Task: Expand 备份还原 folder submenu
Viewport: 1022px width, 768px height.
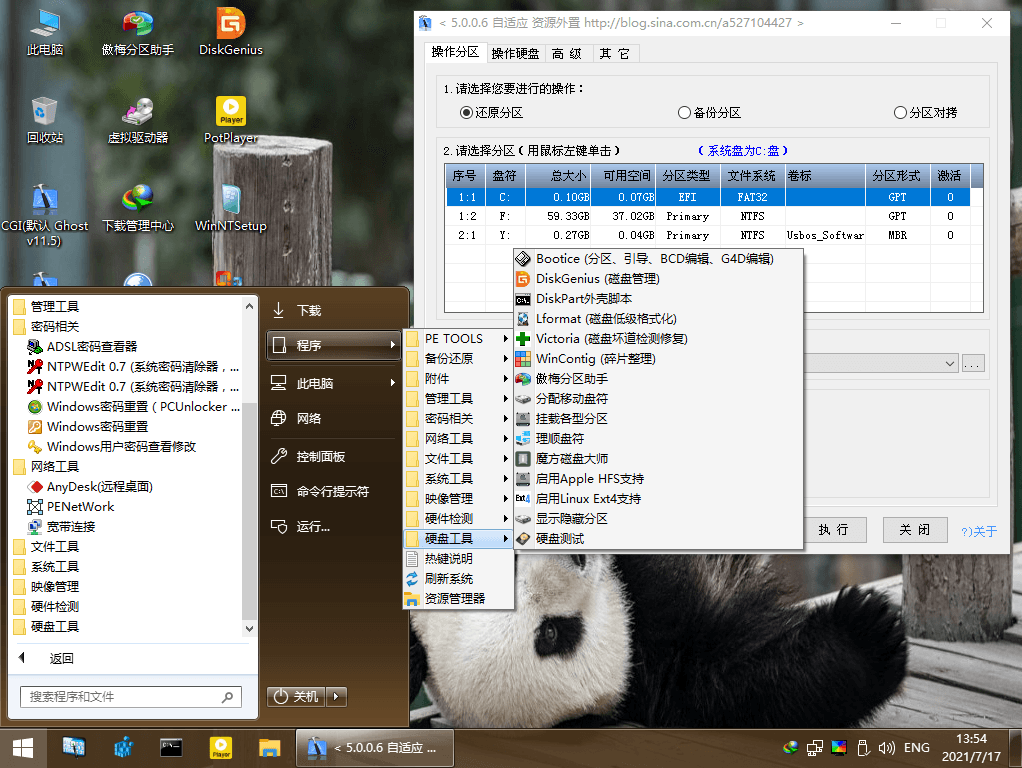Action: [458, 359]
